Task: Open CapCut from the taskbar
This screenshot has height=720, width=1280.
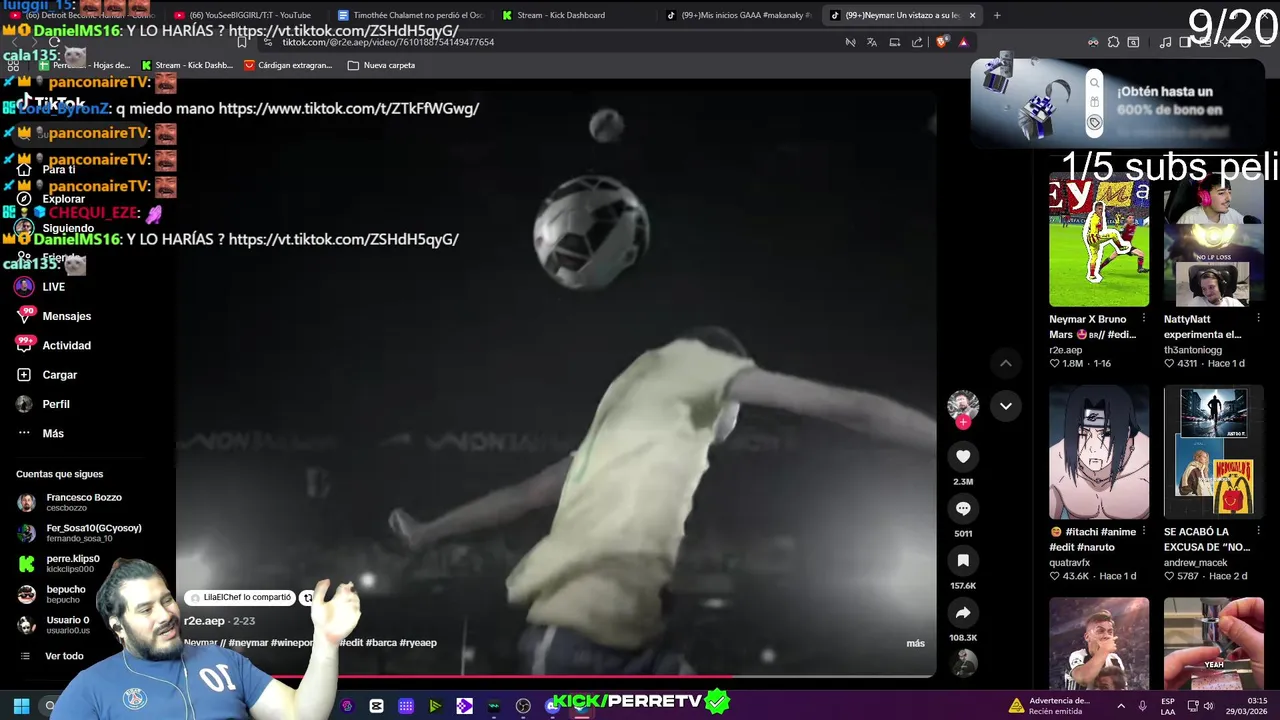Action: [x=376, y=706]
